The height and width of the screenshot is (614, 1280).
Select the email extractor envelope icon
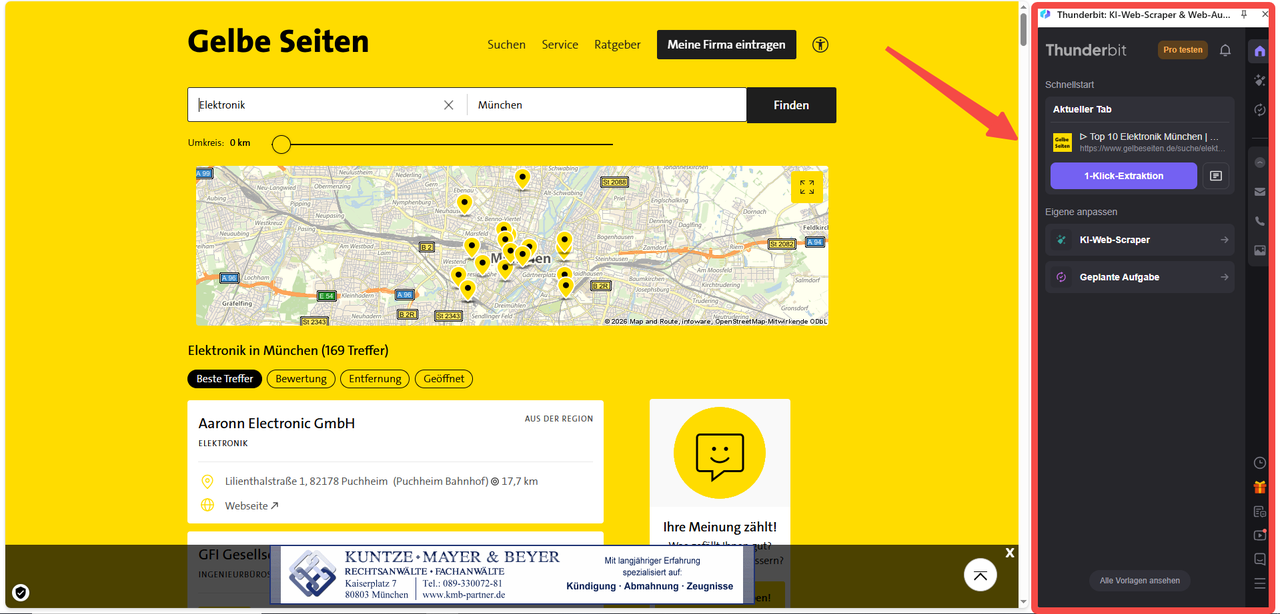tap(1260, 191)
